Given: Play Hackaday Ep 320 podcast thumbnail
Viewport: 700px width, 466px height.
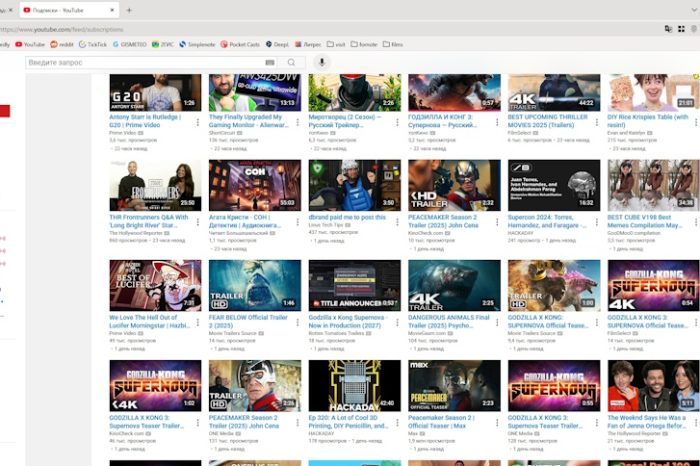Looking at the screenshot, I should point(354,386).
